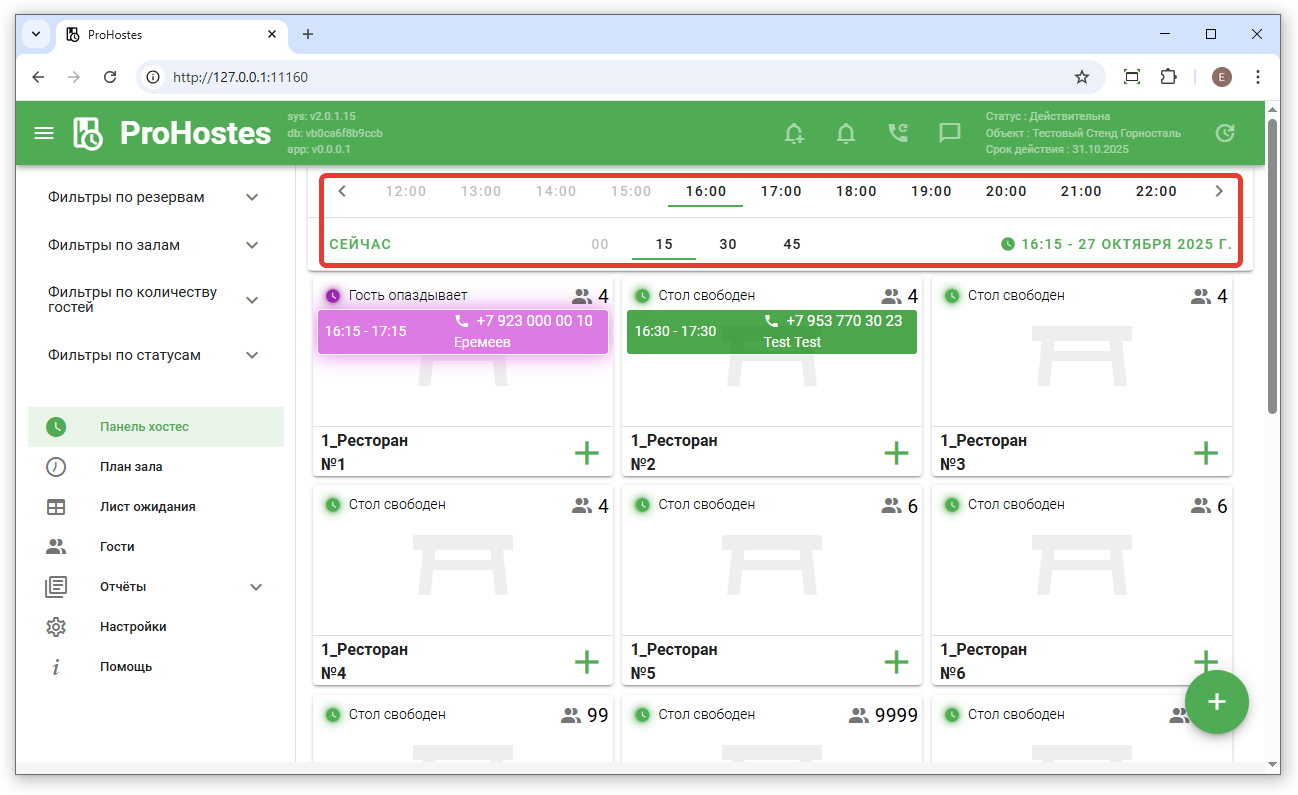Click the browser address bar
This screenshot has height=795, width=1298.
pyautogui.click(x=600, y=77)
